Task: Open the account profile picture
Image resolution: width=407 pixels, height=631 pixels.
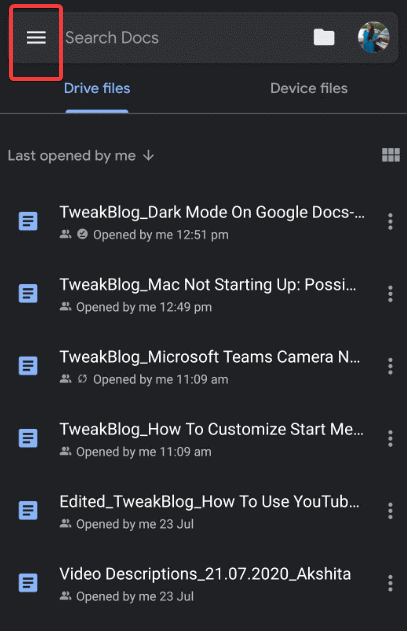Action: [374, 37]
